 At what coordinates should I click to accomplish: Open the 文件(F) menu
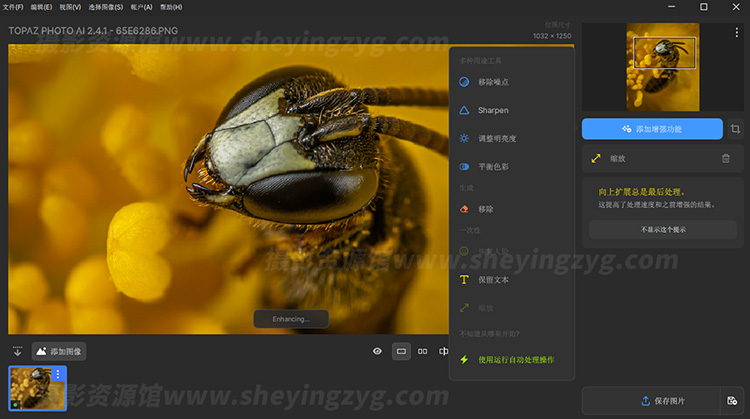[x=12, y=7]
